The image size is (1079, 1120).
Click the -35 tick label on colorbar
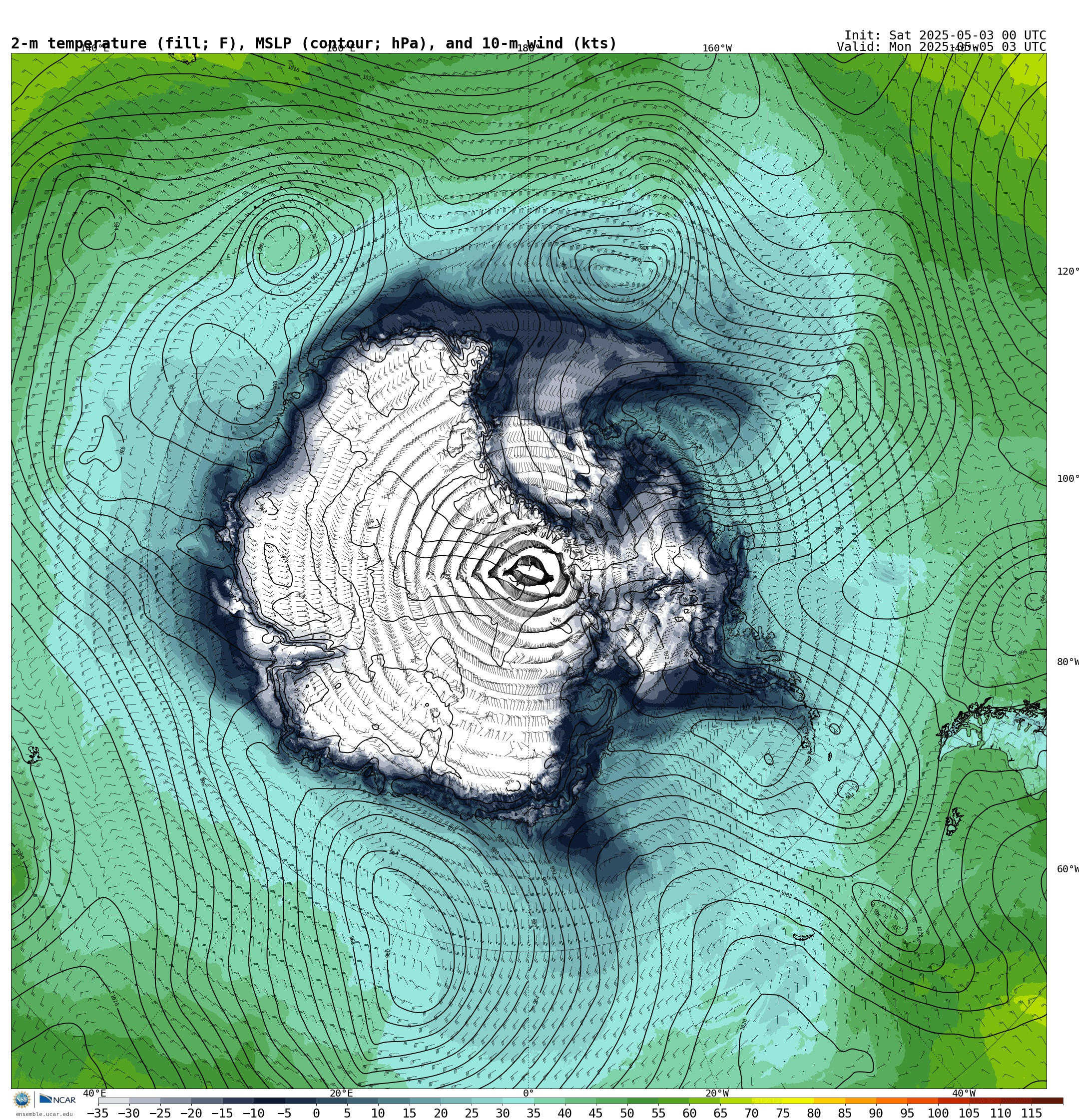[x=98, y=1113]
